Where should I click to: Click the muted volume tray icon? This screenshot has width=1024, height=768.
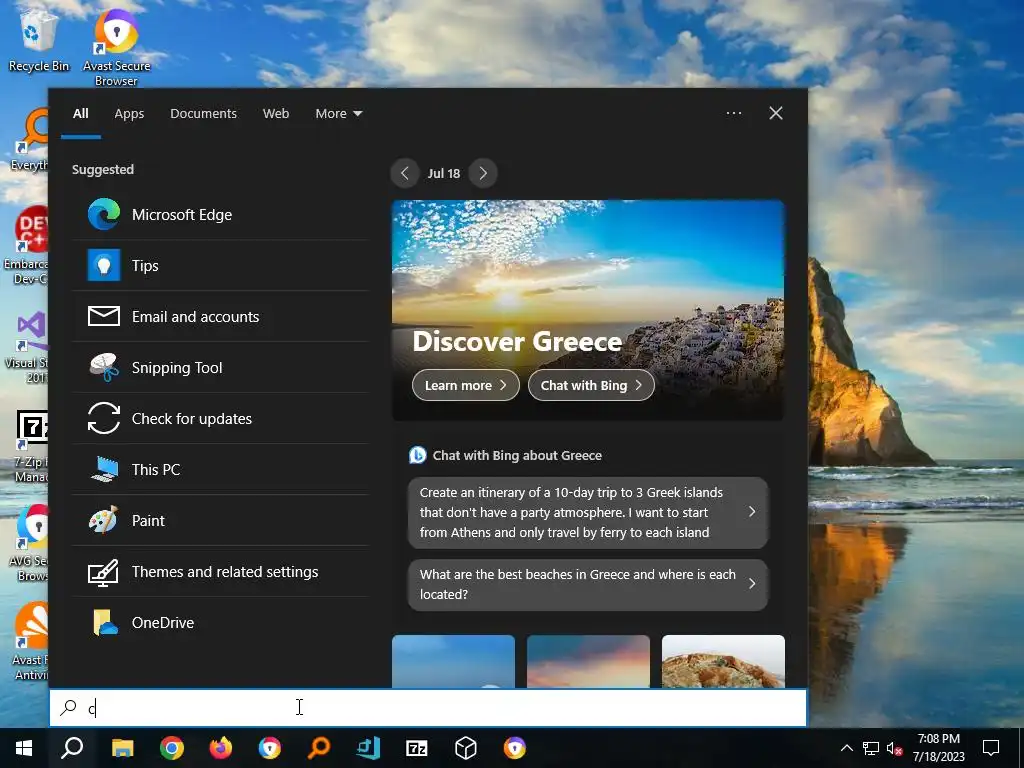(x=895, y=748)
